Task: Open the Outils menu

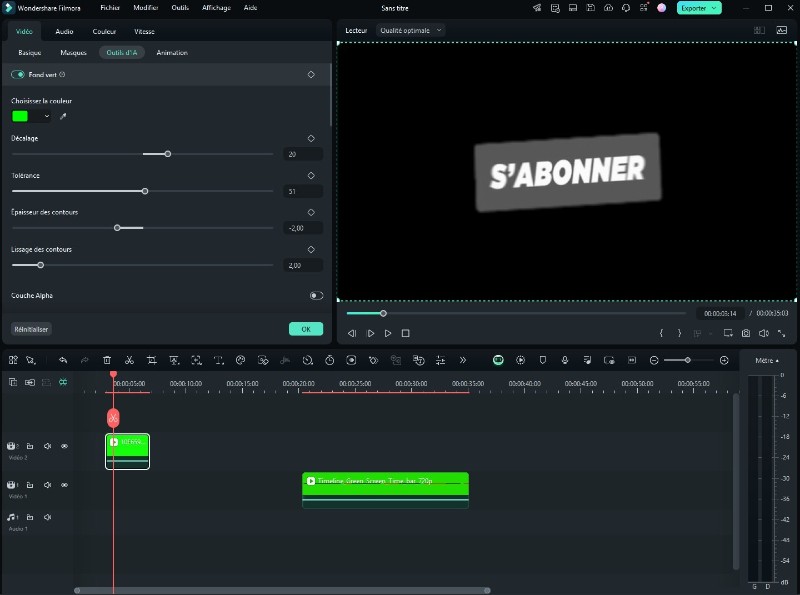Action: point(180,8)
